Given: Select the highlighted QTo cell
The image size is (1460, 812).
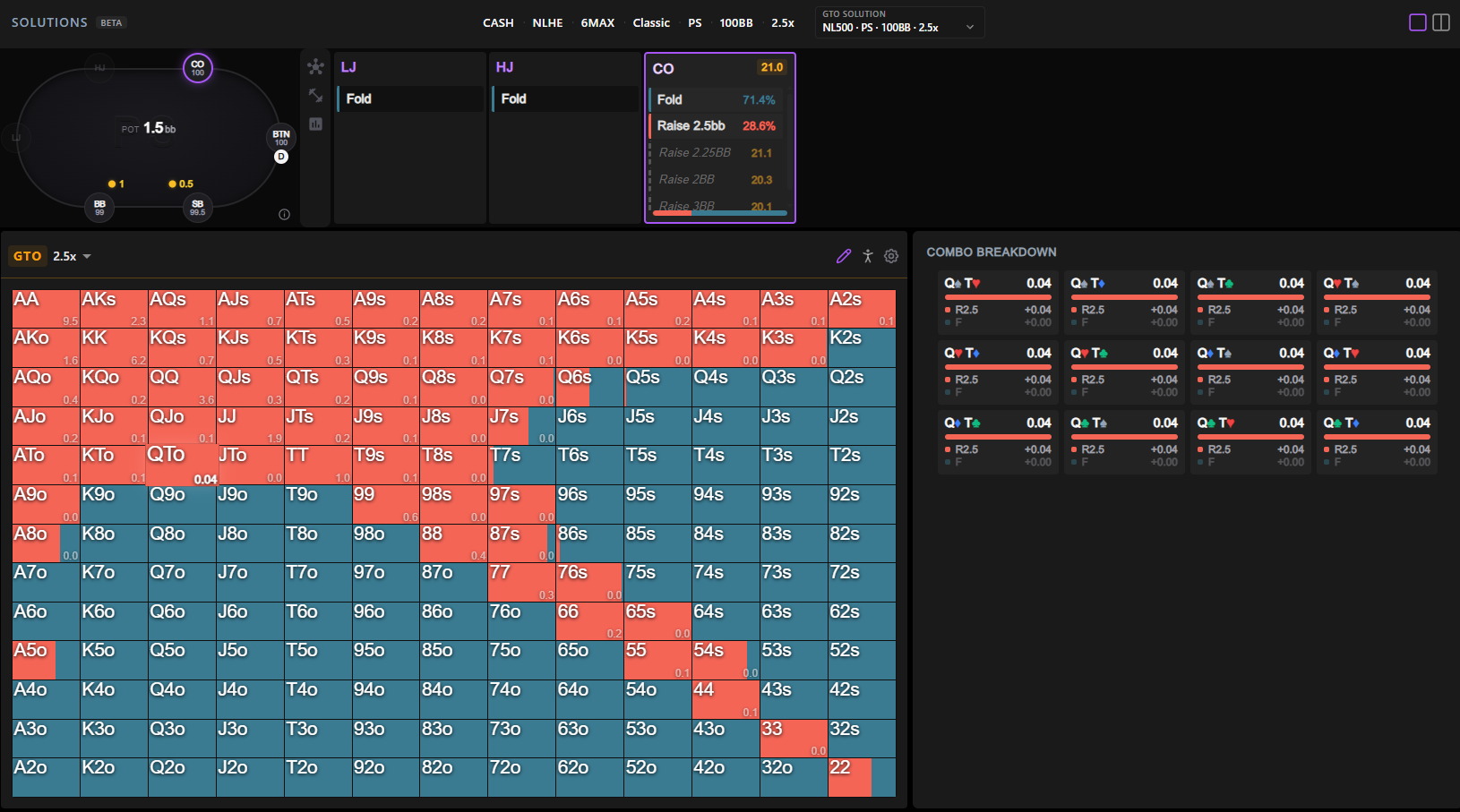Looking at the screenshot, I should [x=182, y=465].
